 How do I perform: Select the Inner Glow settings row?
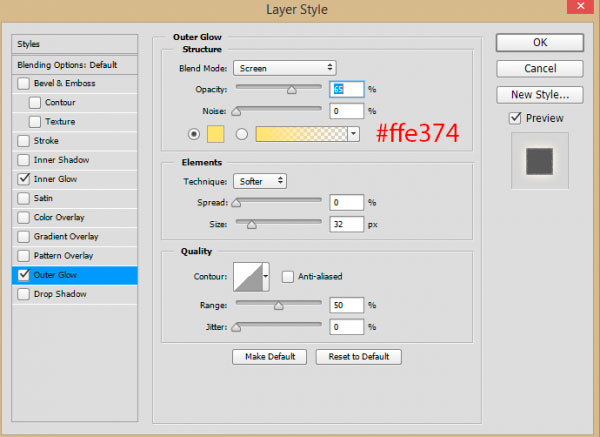coord(75,179)
